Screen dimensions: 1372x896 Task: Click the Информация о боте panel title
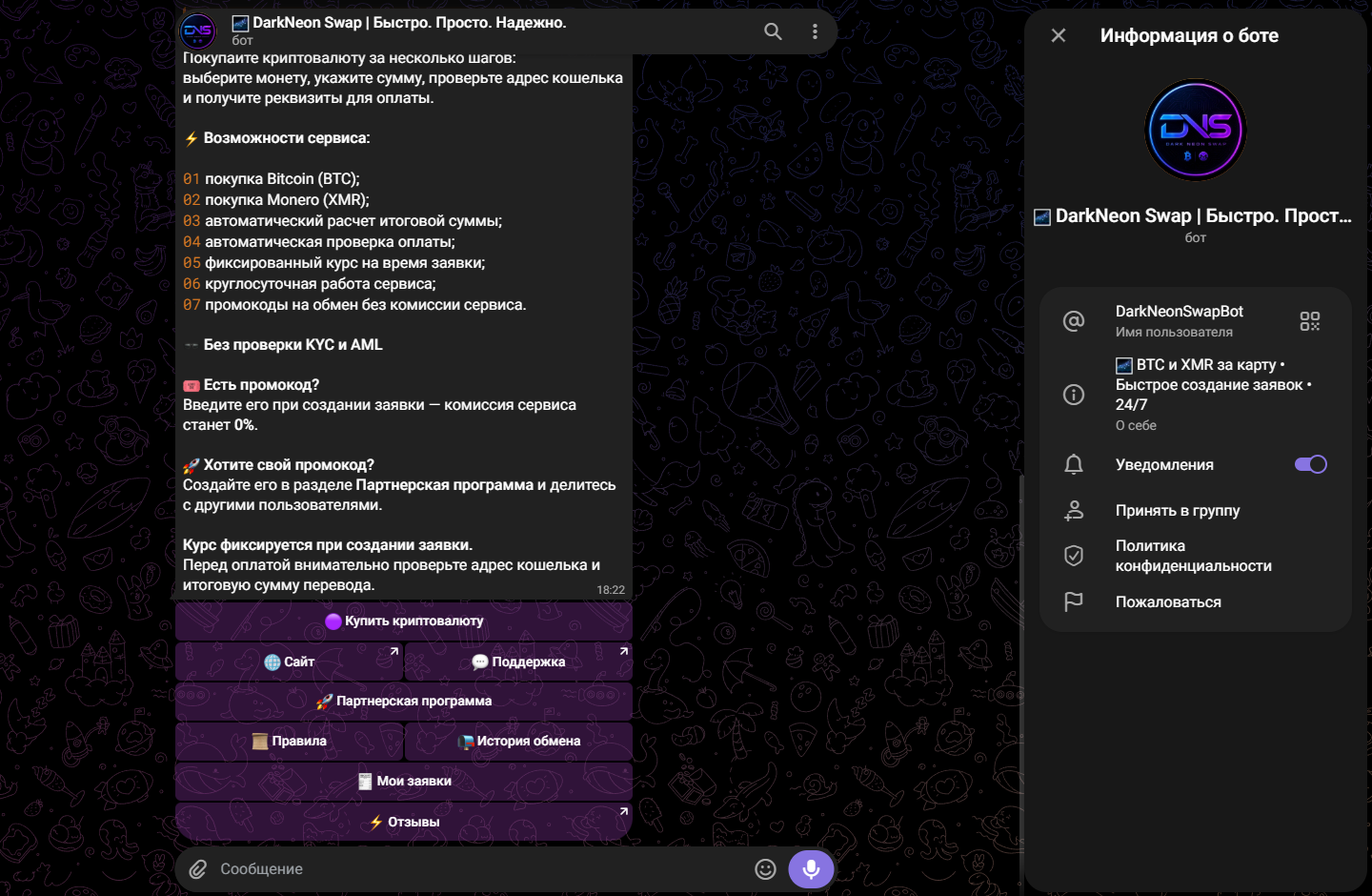pyautogui.click(x=1189, y=35)
